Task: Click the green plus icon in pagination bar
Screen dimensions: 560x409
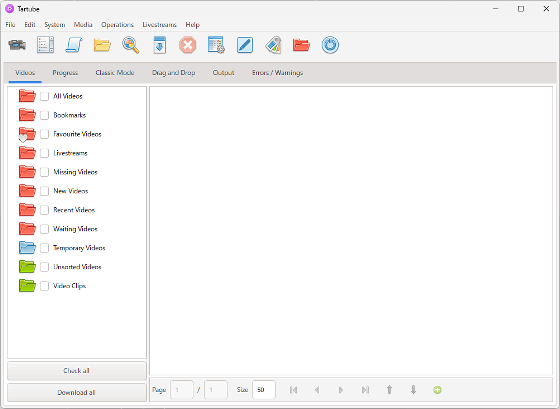Action: (437, 390)
